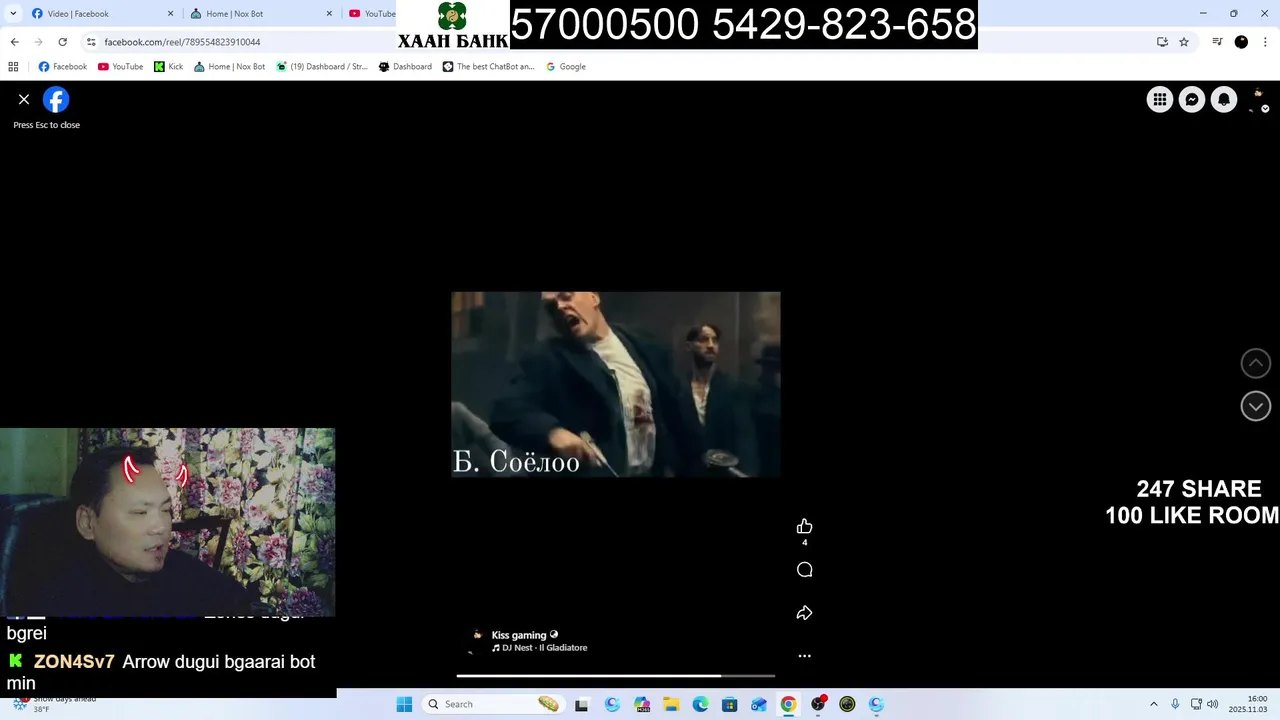This screenshot has height=720, width=1280.
Task: Like the reel with the thumbs-up icon
Action: click(804, 527)
